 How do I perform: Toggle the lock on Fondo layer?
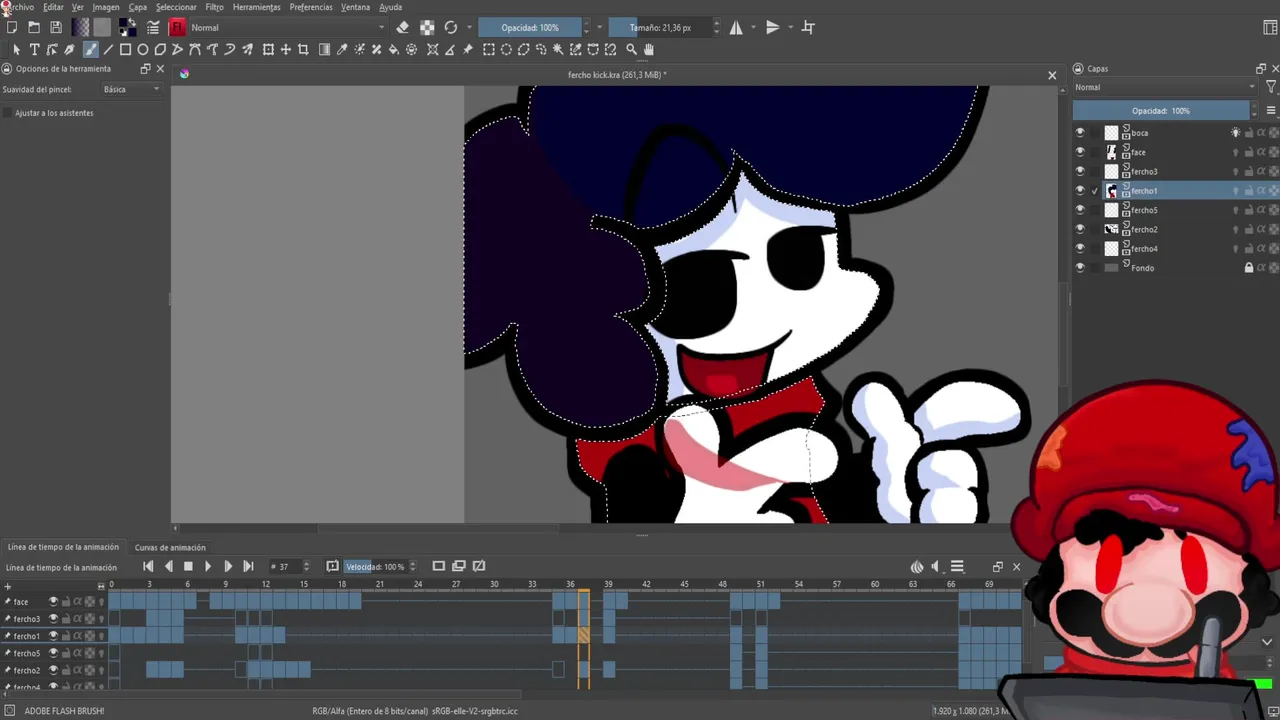pos(1248,268)
